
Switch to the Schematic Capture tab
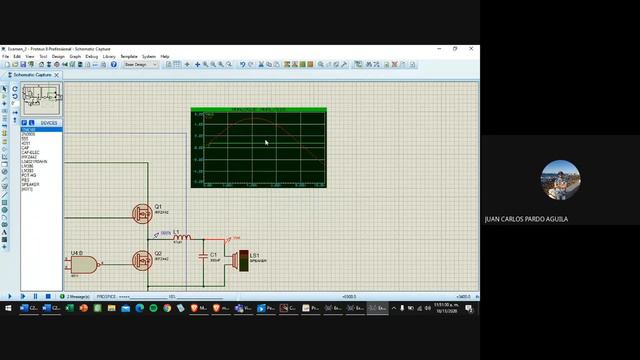[x=33, y=75]
